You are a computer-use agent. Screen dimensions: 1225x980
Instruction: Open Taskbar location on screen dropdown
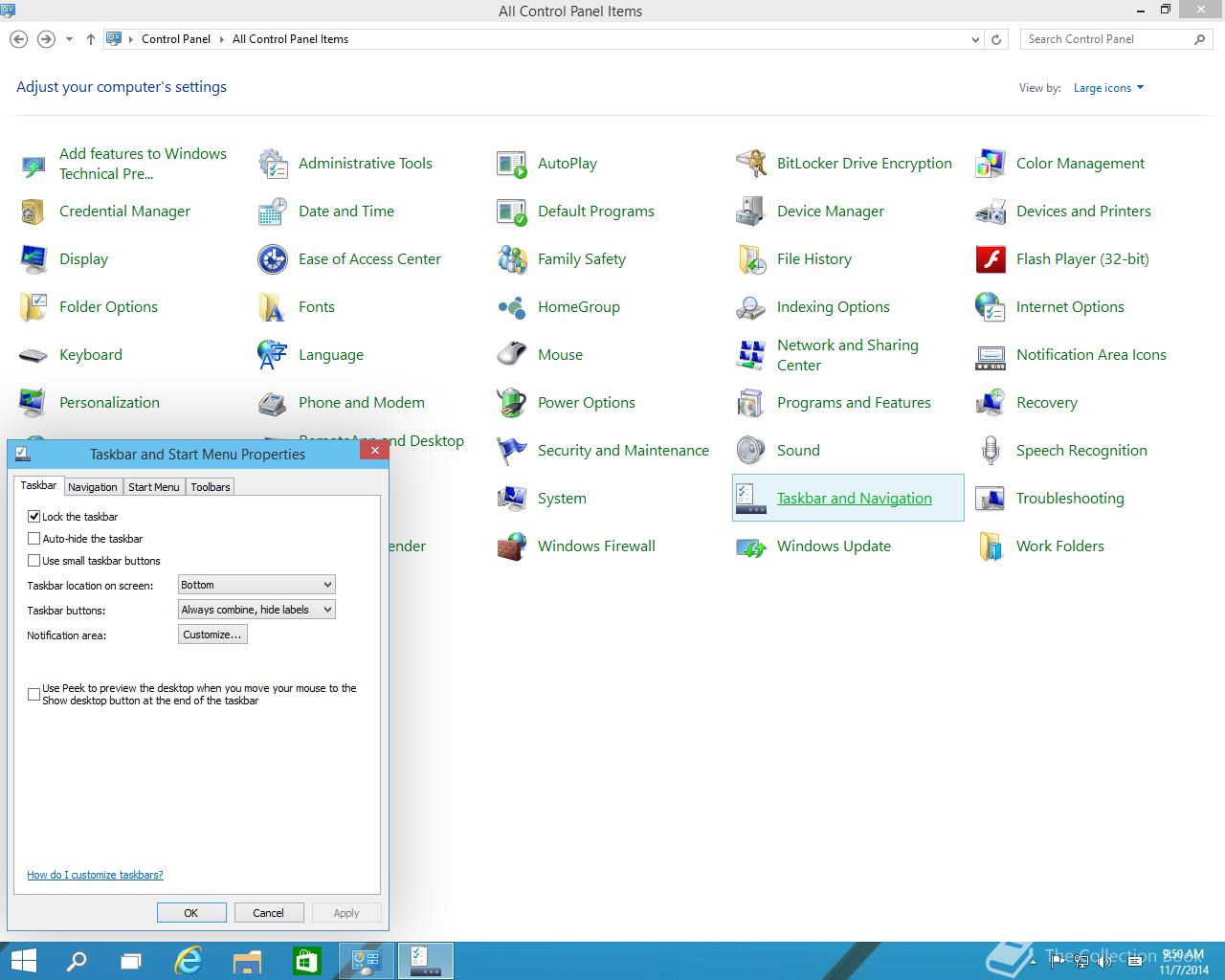[x=256, y=585]
